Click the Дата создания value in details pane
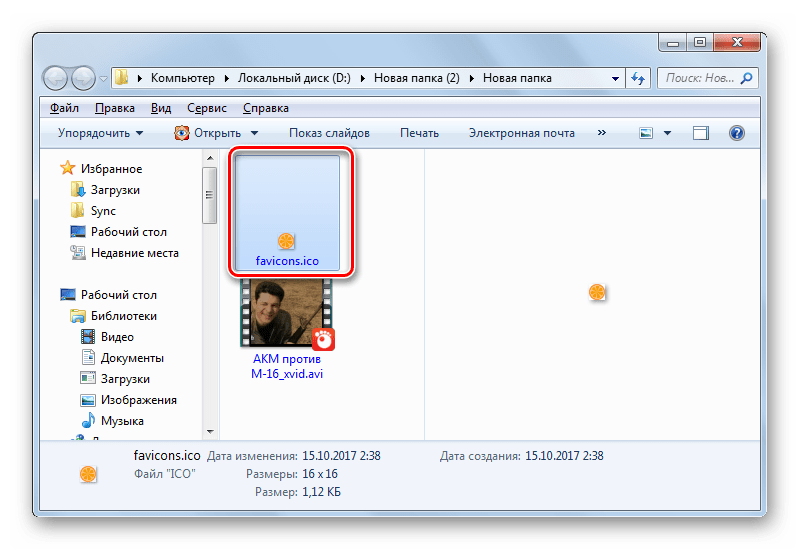 [564, 456]
